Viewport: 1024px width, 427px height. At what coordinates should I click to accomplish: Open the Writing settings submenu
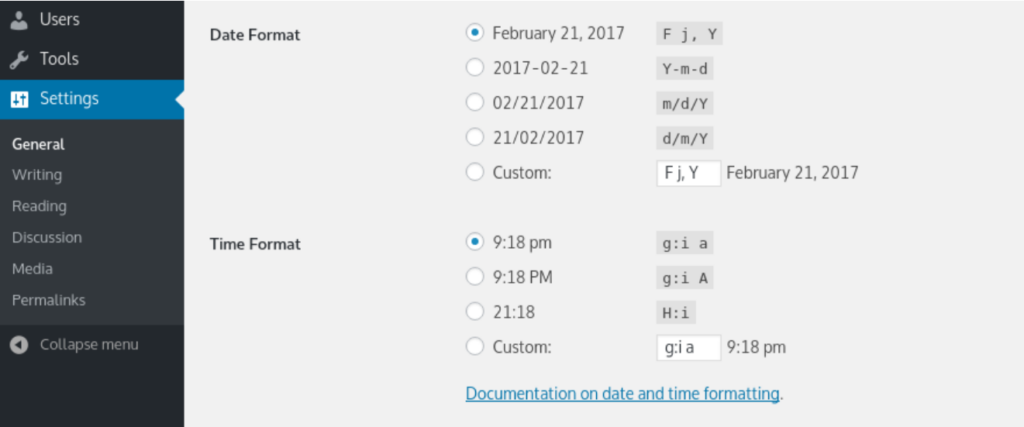[37, 175]
